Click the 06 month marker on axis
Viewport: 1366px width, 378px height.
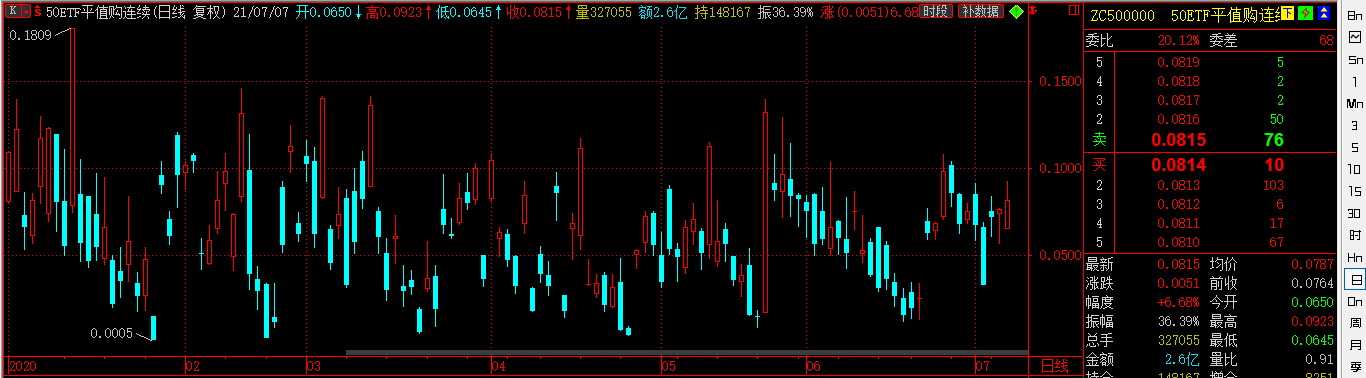[x=813, y=366]
